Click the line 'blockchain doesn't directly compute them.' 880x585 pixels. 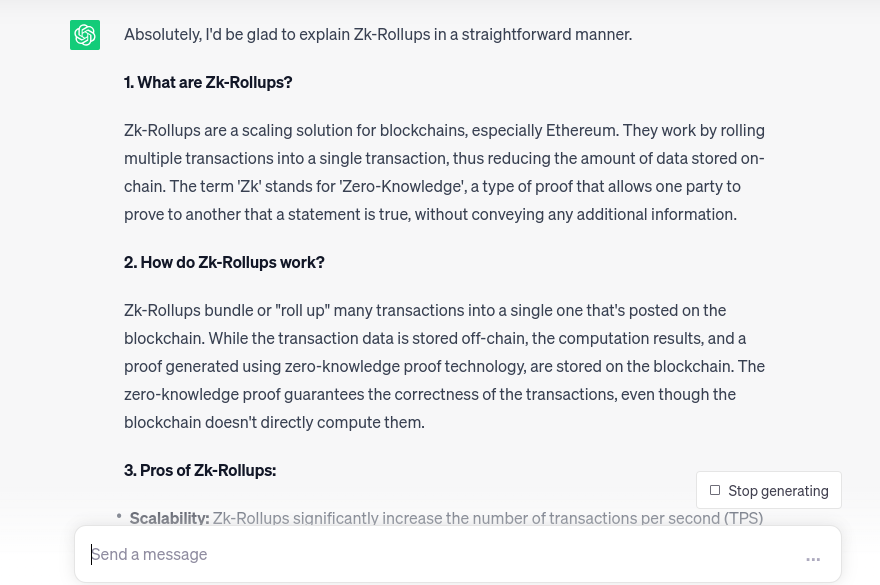(x=274, y=422)
